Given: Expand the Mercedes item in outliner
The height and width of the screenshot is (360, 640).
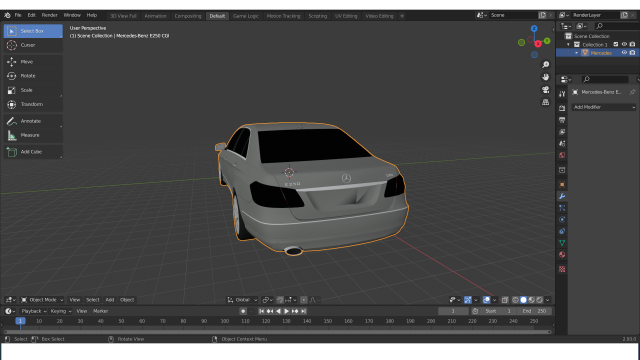Looking at the screenshot, I should click(x=577, y=53).
